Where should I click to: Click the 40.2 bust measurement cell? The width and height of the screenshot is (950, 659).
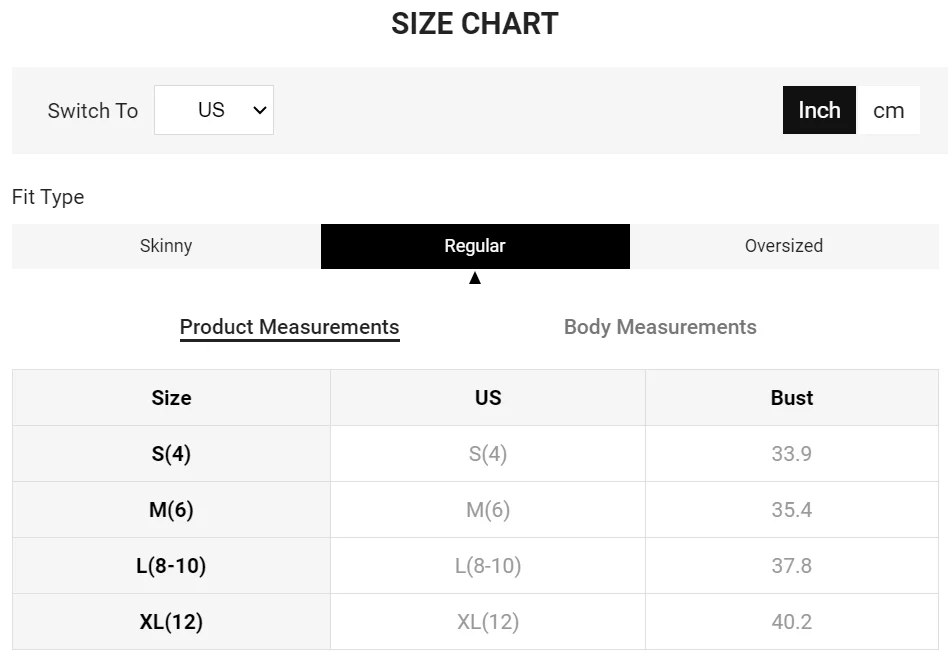click(x=792, y=621)
